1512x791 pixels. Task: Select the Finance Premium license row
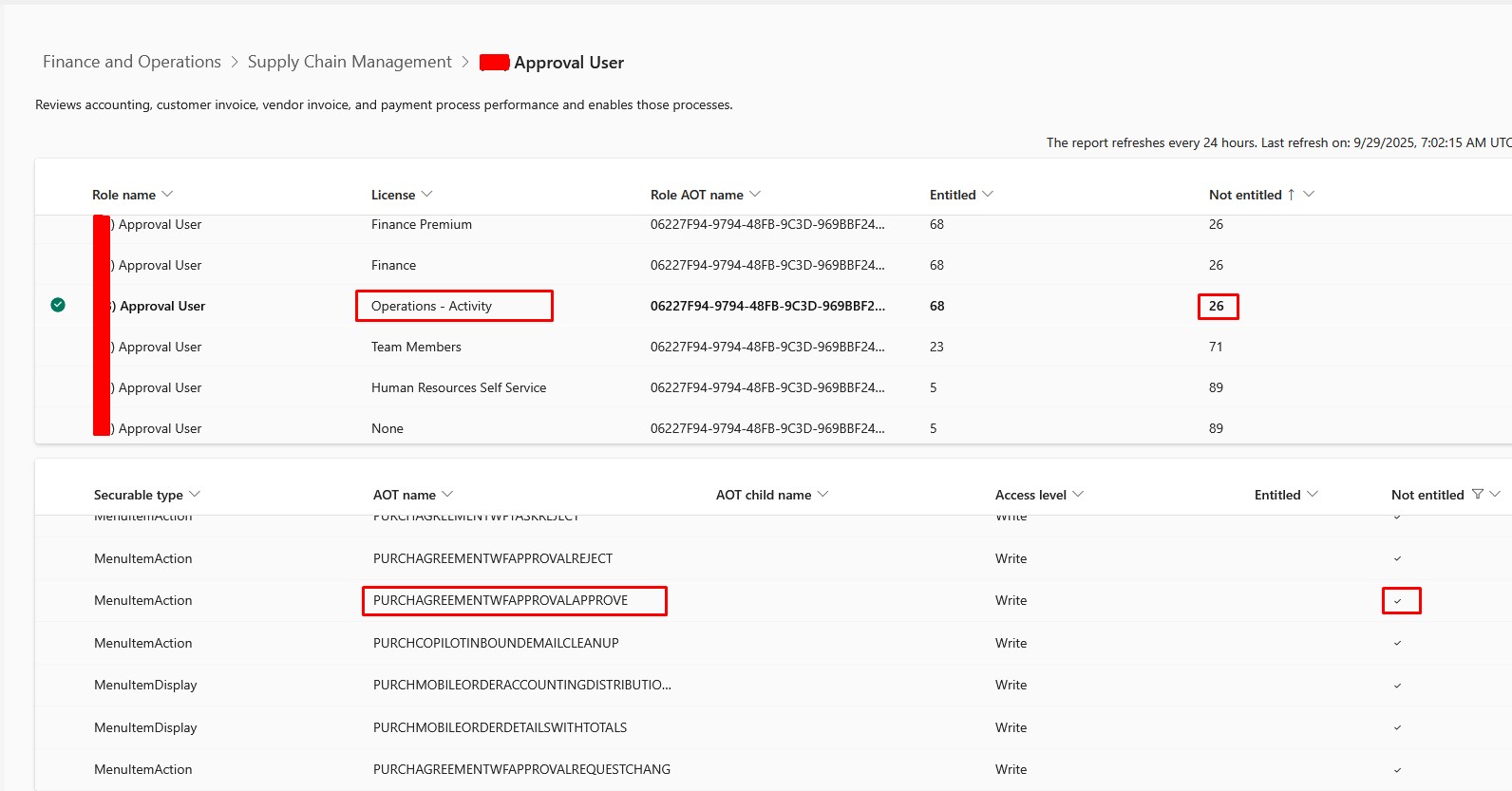click(x=421, y=224)
